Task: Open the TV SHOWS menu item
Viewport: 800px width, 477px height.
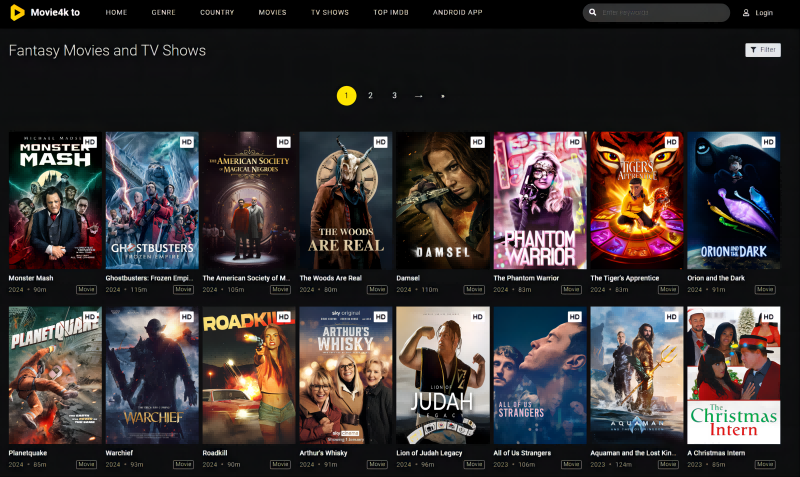Action: (x=330, y=12)
